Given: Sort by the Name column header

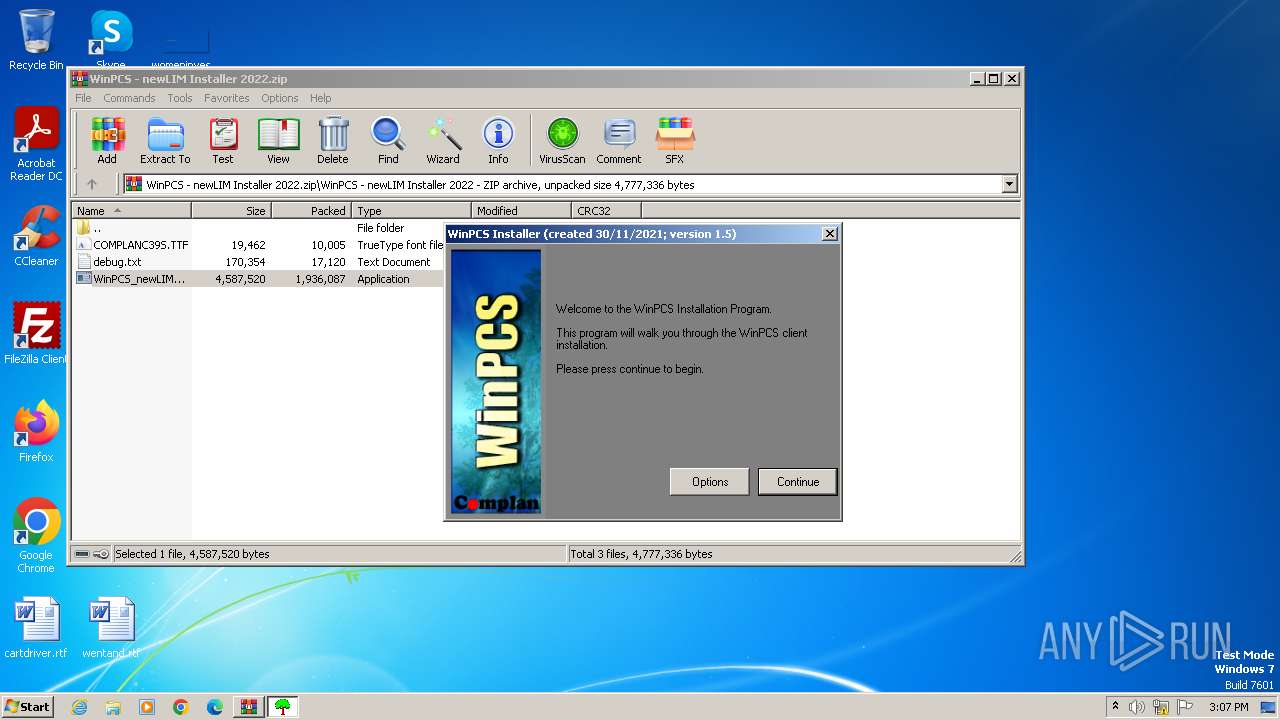Looking at the screenshot, I should tap(131, 211).
